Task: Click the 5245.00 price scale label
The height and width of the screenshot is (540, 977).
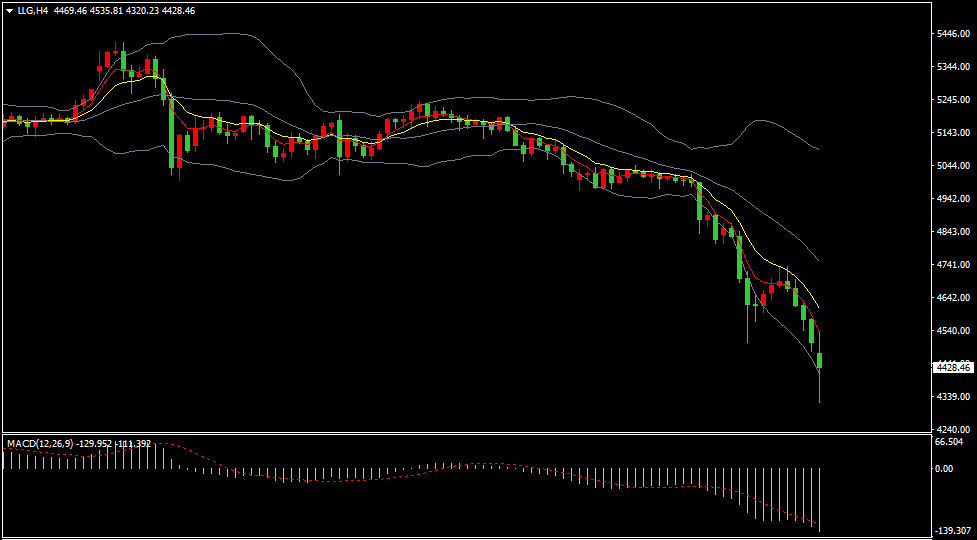Action: pos(955,100)
